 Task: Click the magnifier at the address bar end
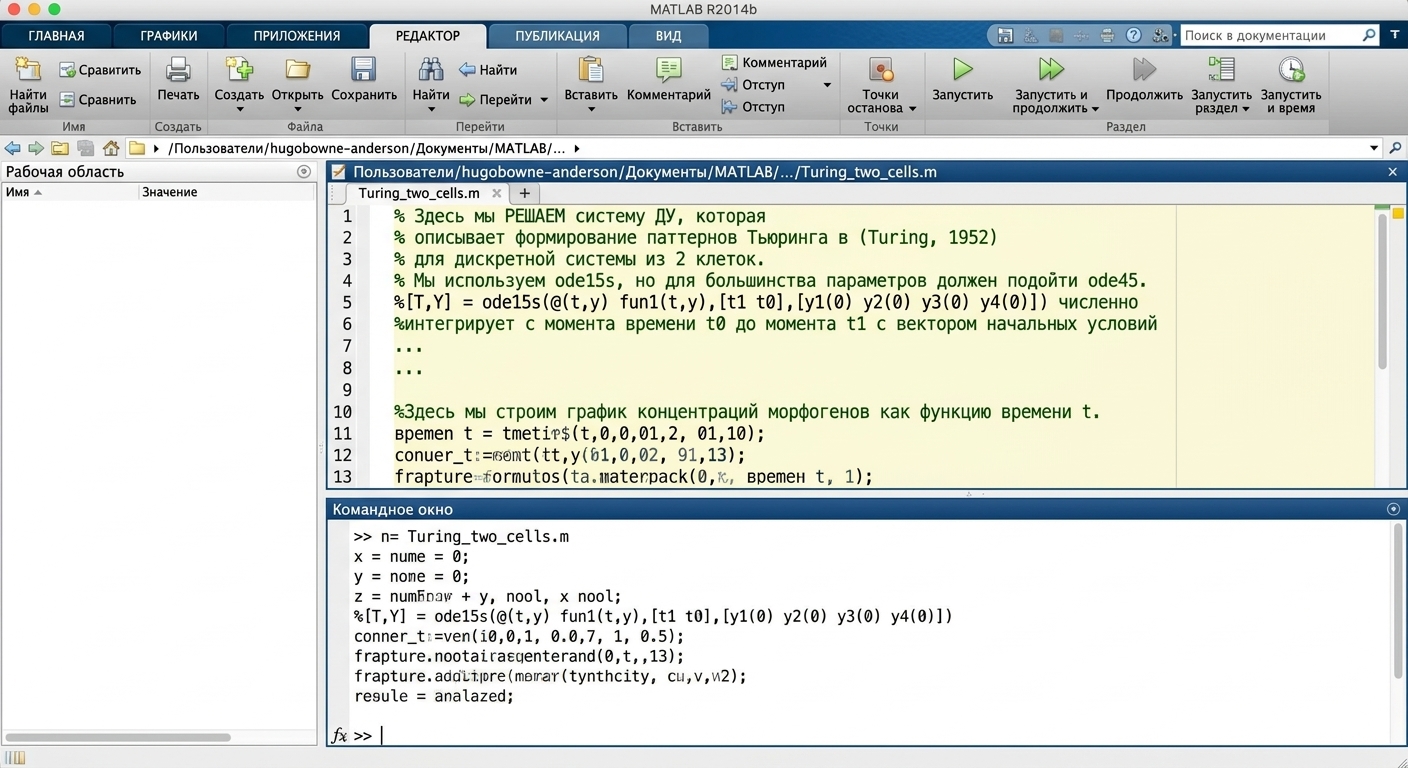coord(1396,148)
